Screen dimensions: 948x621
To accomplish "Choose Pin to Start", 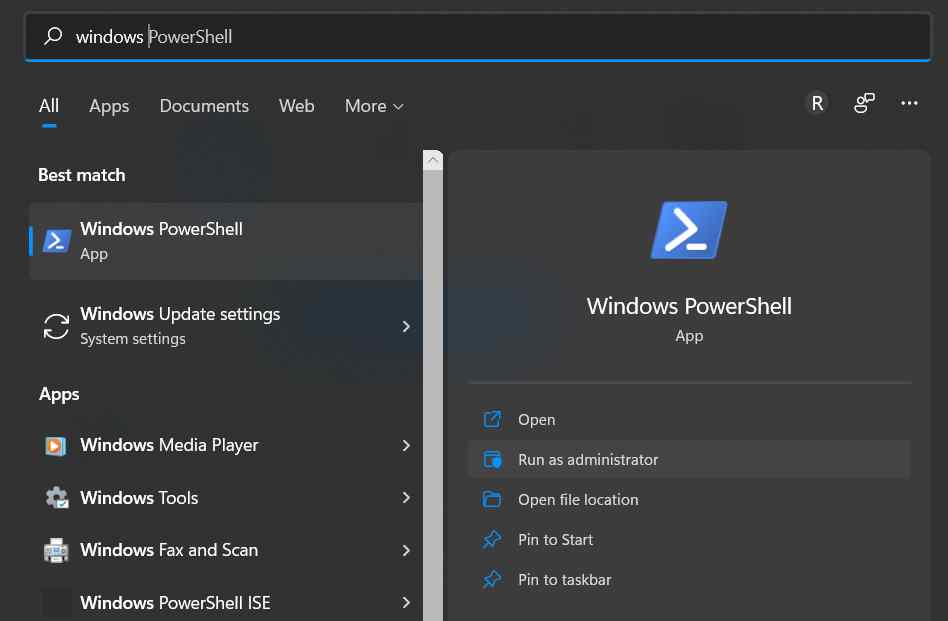I will (x=689, y=539).
